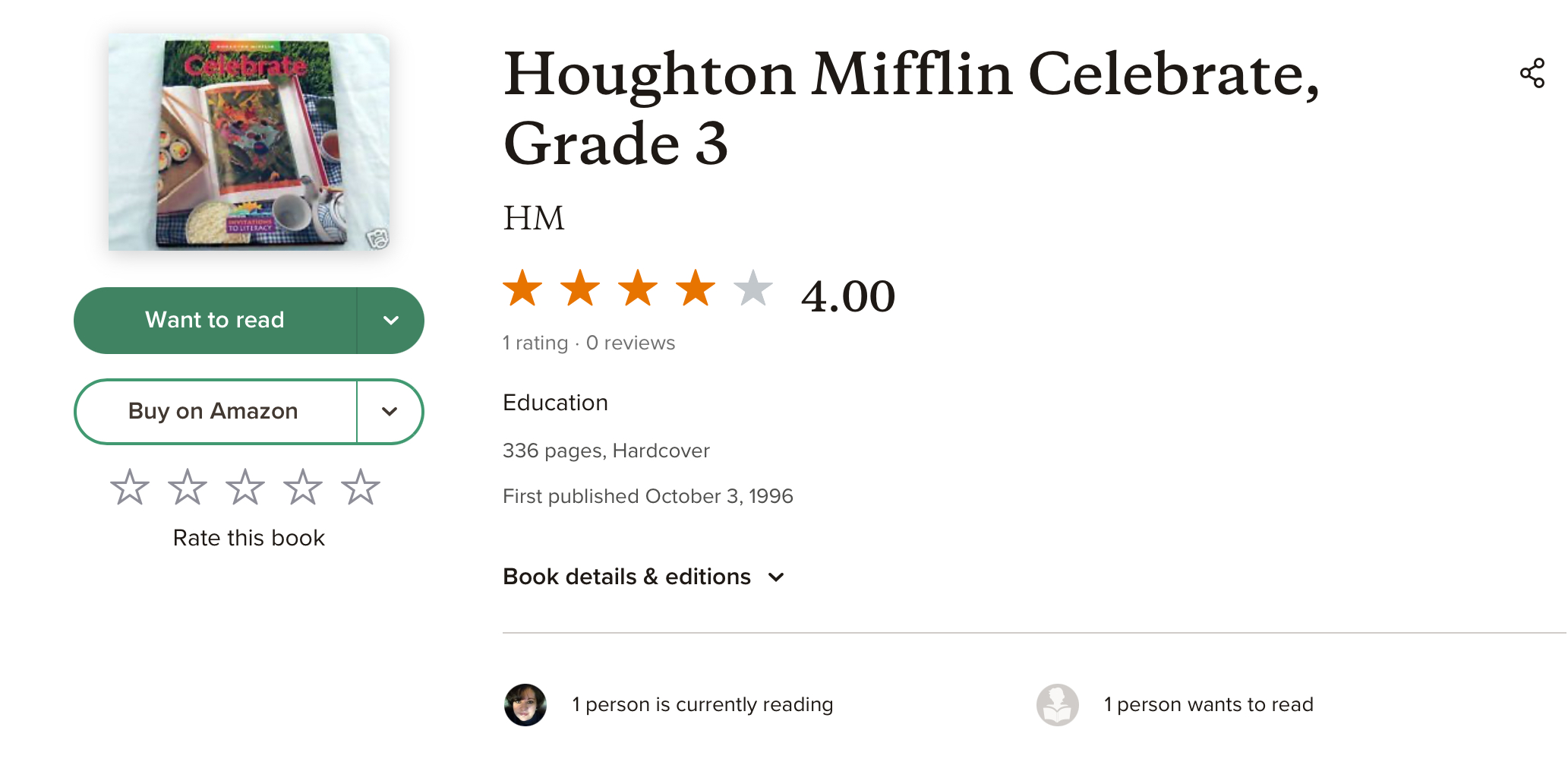Screen dimensions: 1568x762
Task: Rate this book one star
Action: tap(130, 487)
